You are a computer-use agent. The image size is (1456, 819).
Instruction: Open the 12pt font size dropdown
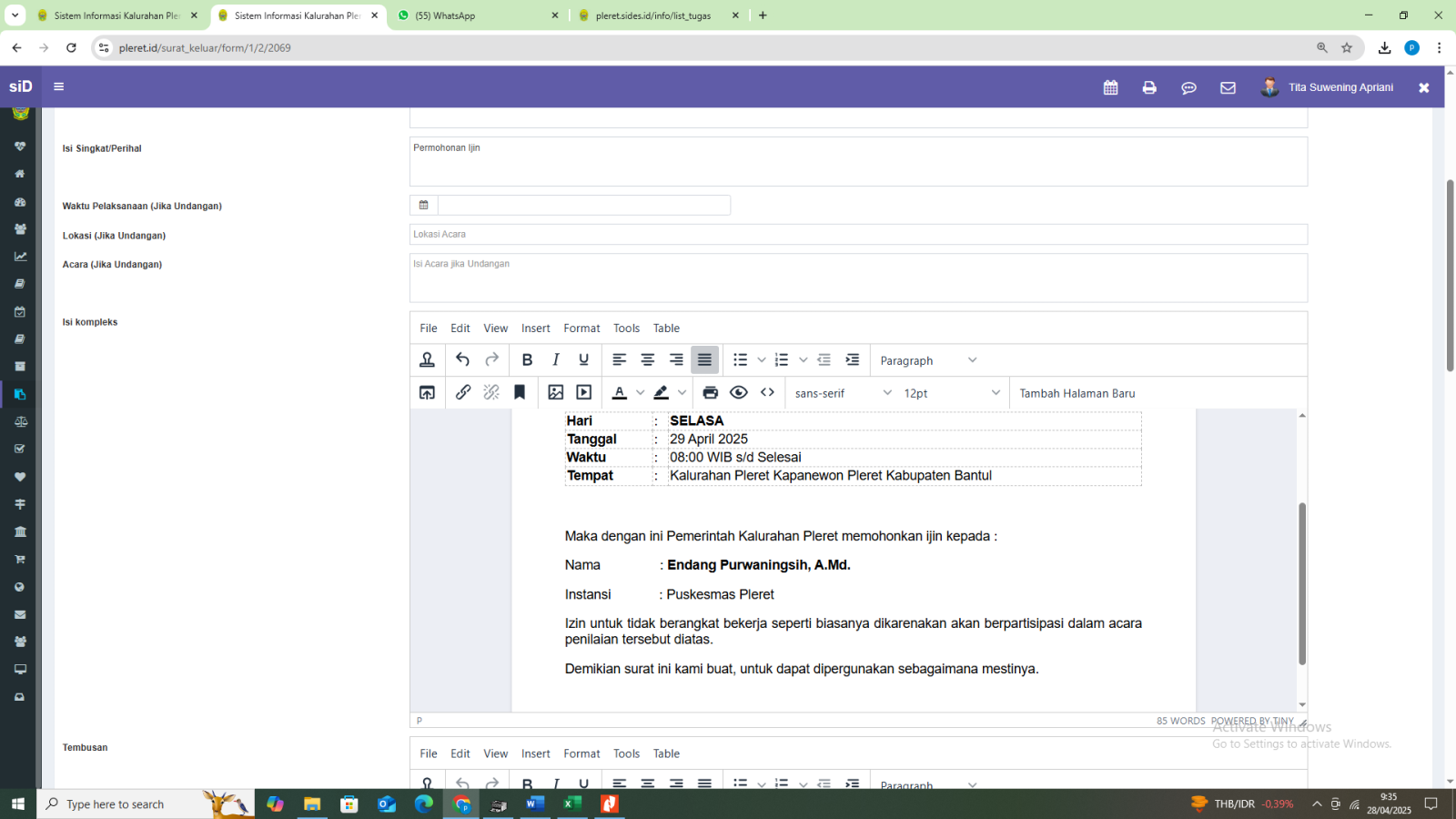pyautogui.click(x=952, y=393)
